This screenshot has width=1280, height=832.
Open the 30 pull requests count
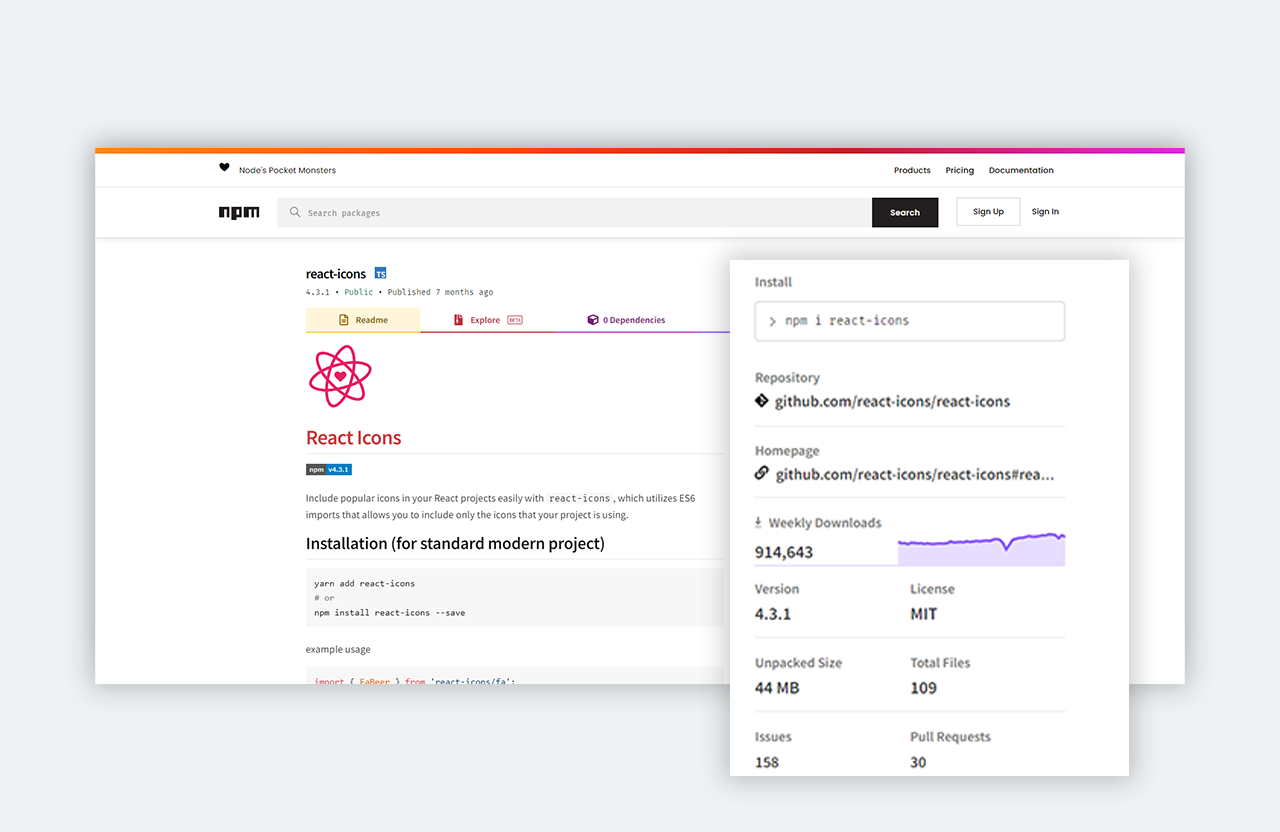pyautogui.click(x=918, y=762)
